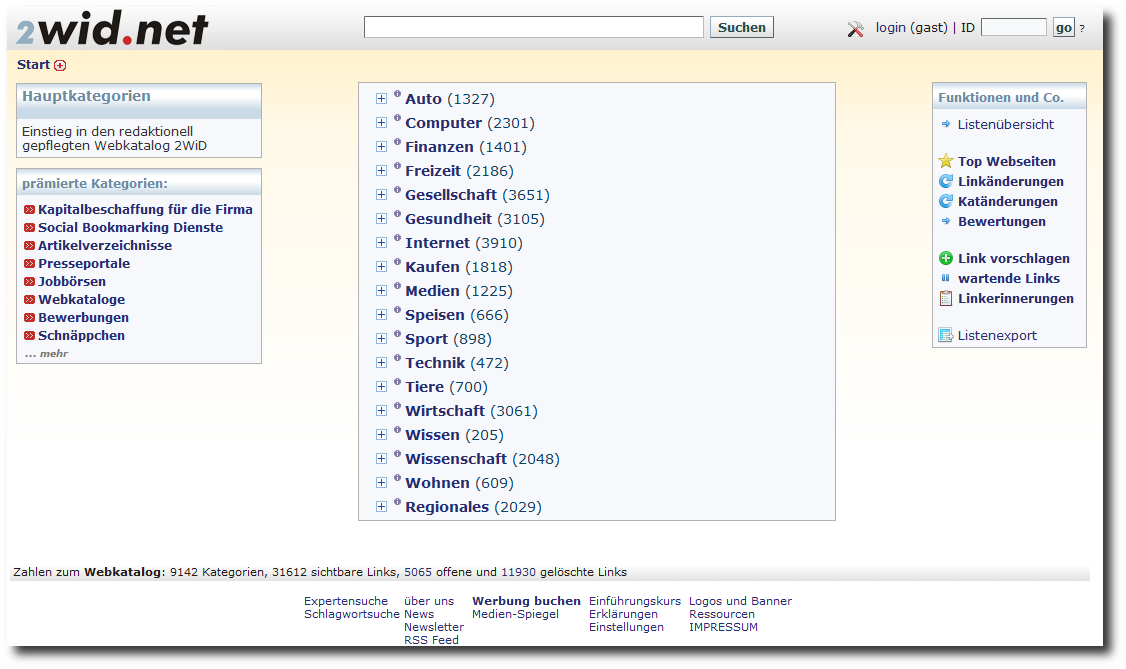Click red arrow icon next to Artikelverzeichnisse
This screenshot has height=669, width=1126.
[x=29, y=245]
